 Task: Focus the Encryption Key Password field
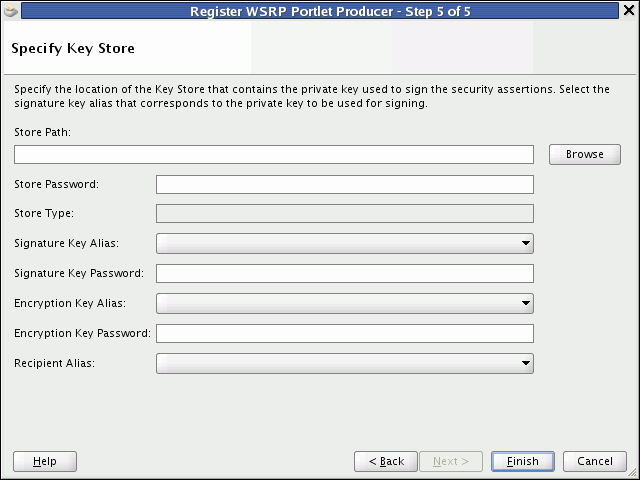345,333
